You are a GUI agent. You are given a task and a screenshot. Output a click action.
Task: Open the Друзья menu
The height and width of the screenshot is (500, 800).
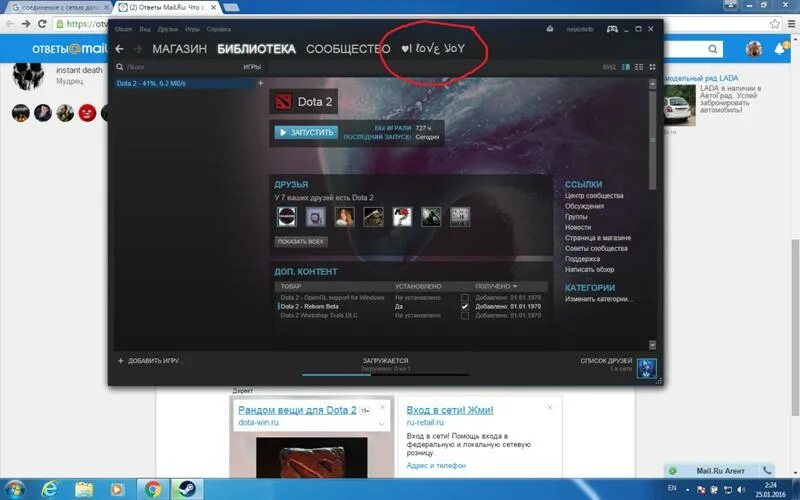point(167,29)
